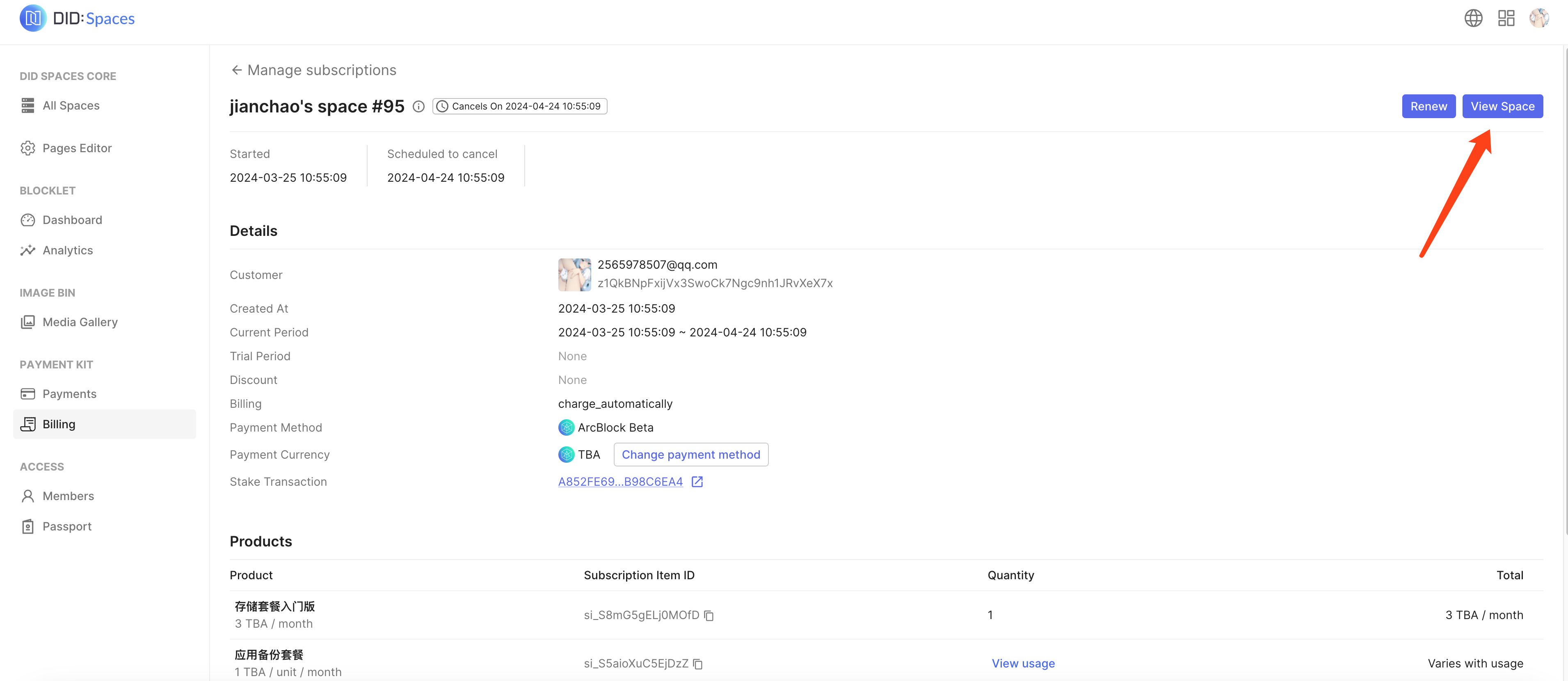Open Media Gallery from sidebar

[x=80, y=322]
